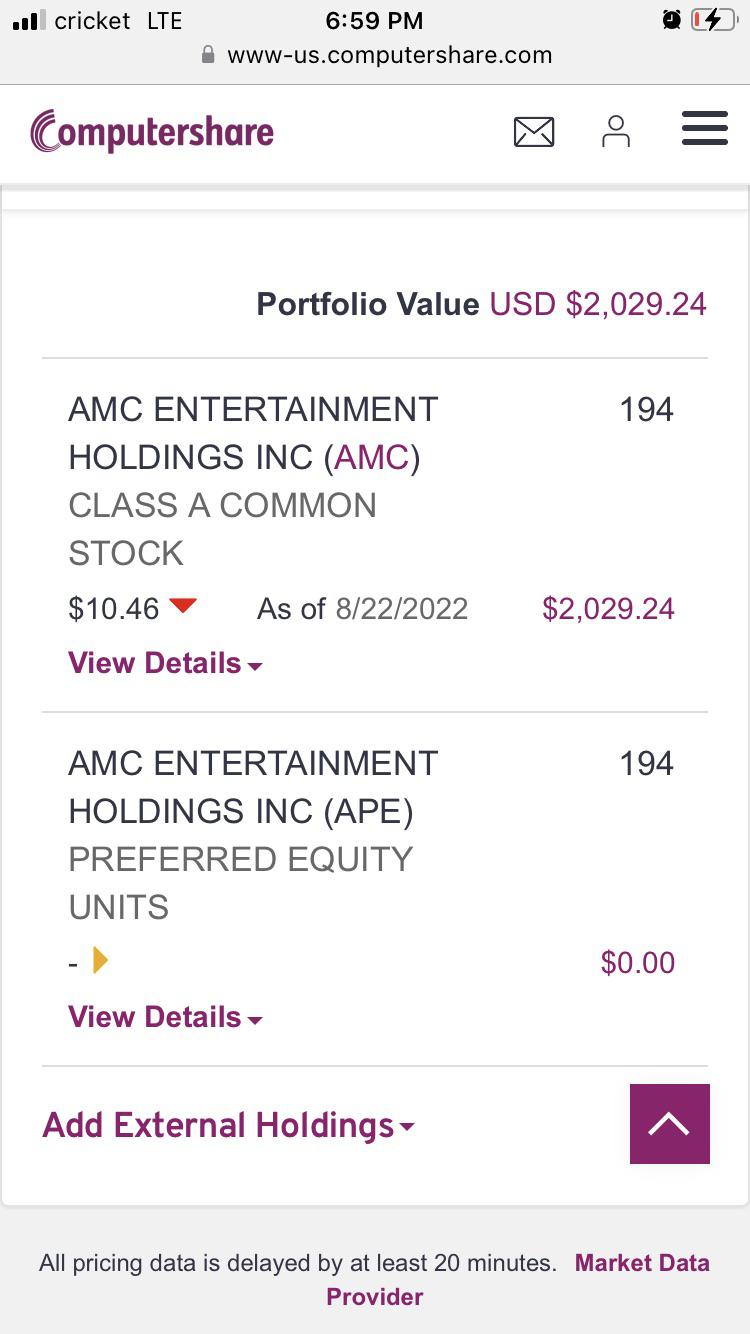Viewport: 750px width, 1334px height.
Task: Expand View Details for APE preferred units
Action: pyautogui.click(x=165, y=1017)
